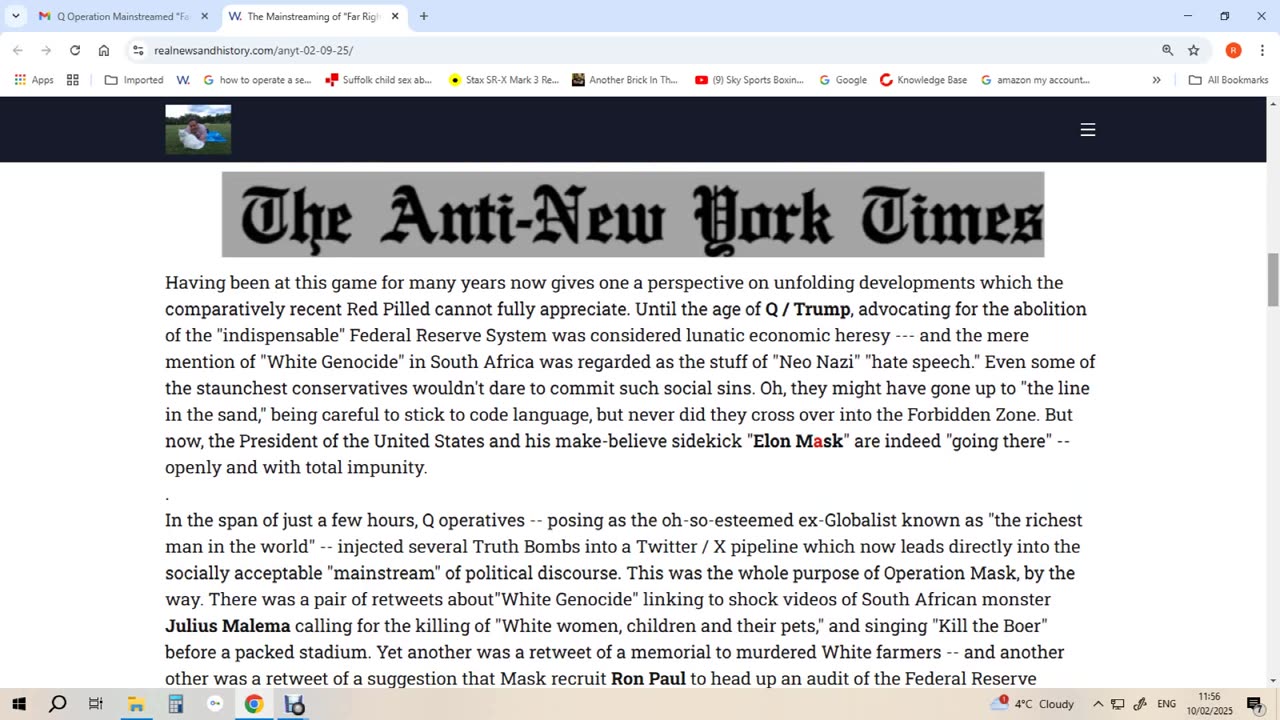Bookmark this page with star icon
1280x720 pixels.
tap(1193, 50)
